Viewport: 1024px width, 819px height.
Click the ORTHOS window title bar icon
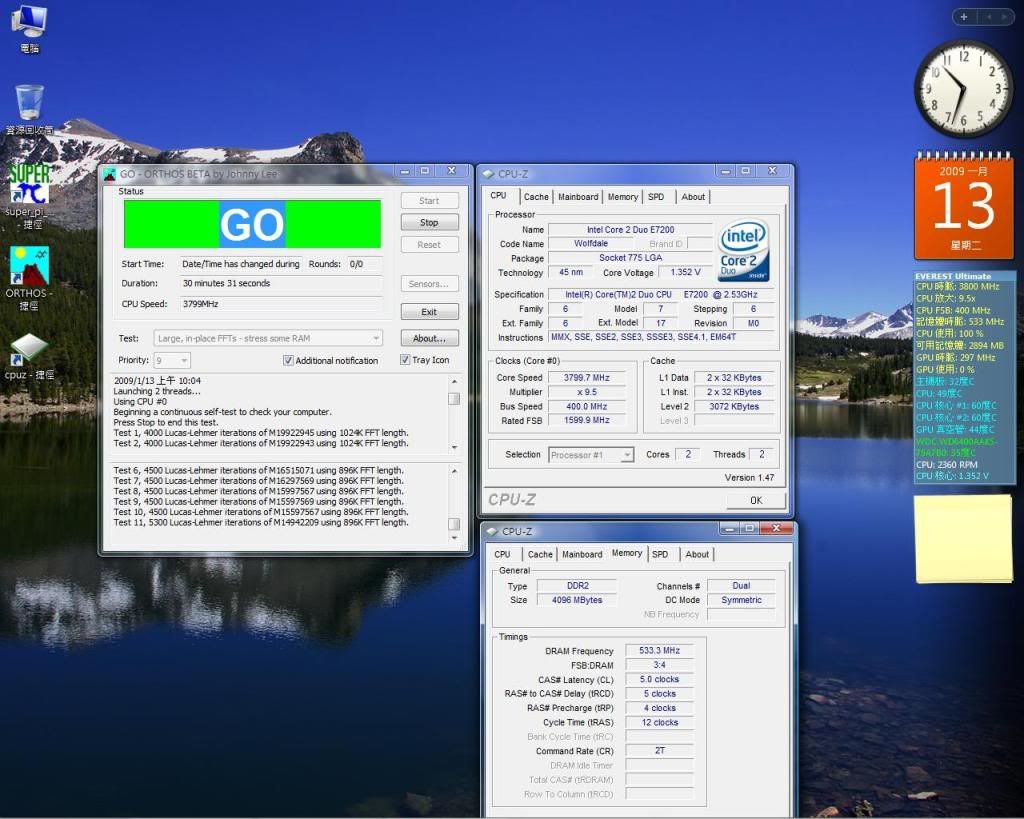[x=110, y=174]
